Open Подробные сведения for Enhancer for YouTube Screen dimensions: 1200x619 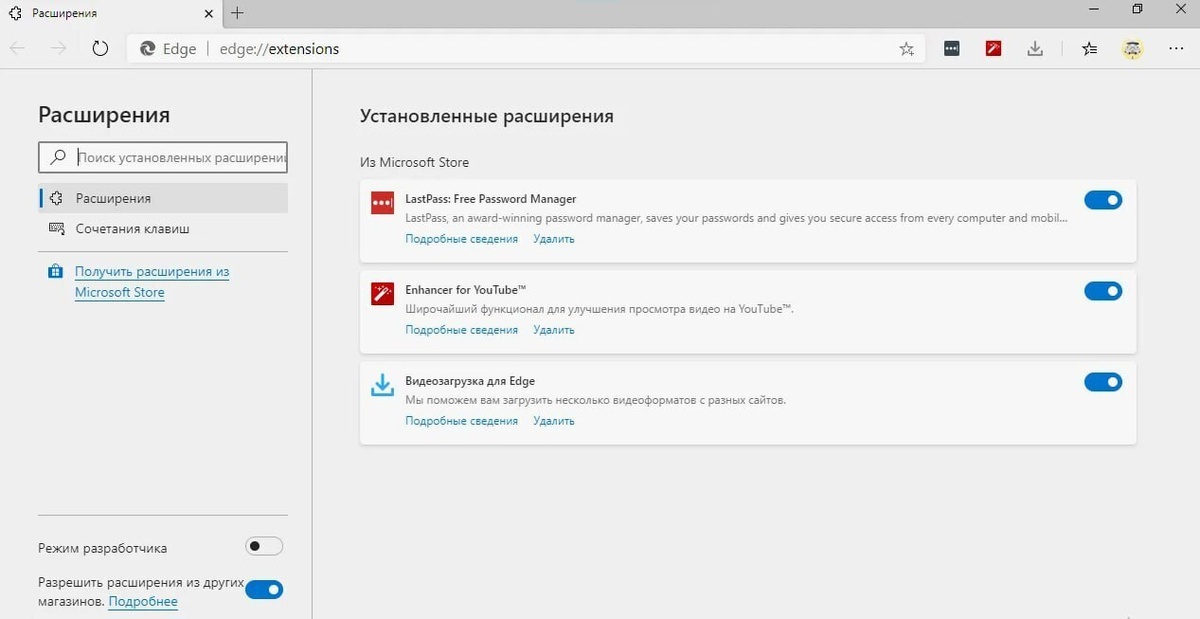[x=461, y=330]
